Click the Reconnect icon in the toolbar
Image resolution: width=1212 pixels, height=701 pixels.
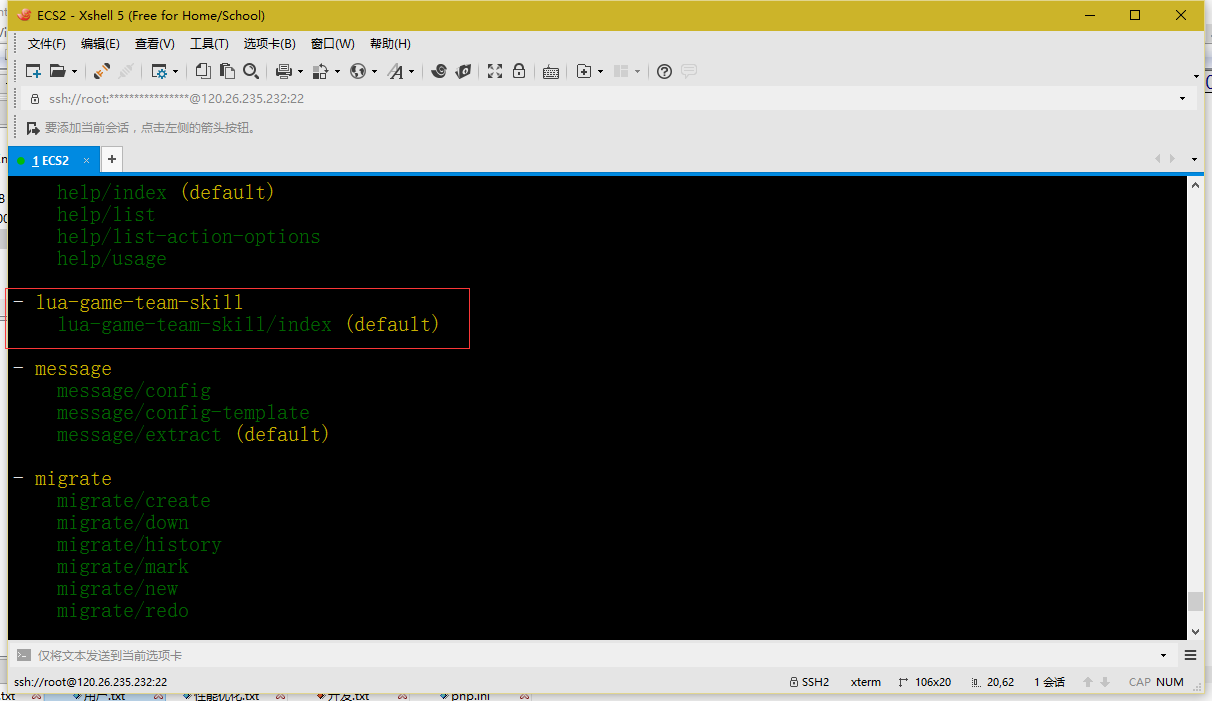tap(101, 71)
